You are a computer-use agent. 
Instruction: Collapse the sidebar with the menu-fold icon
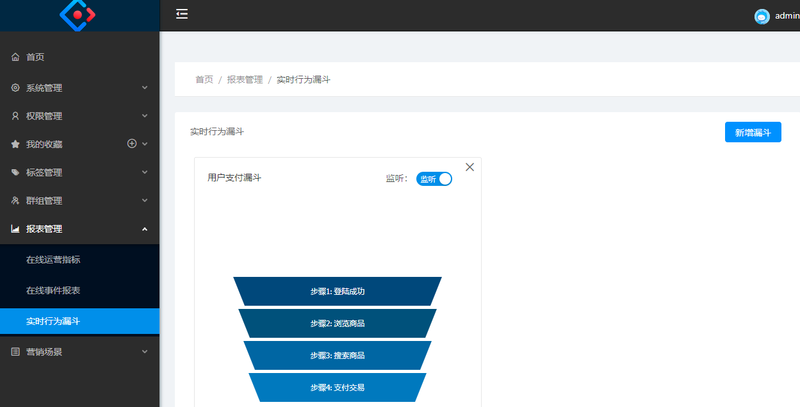[x=182, y=14]
